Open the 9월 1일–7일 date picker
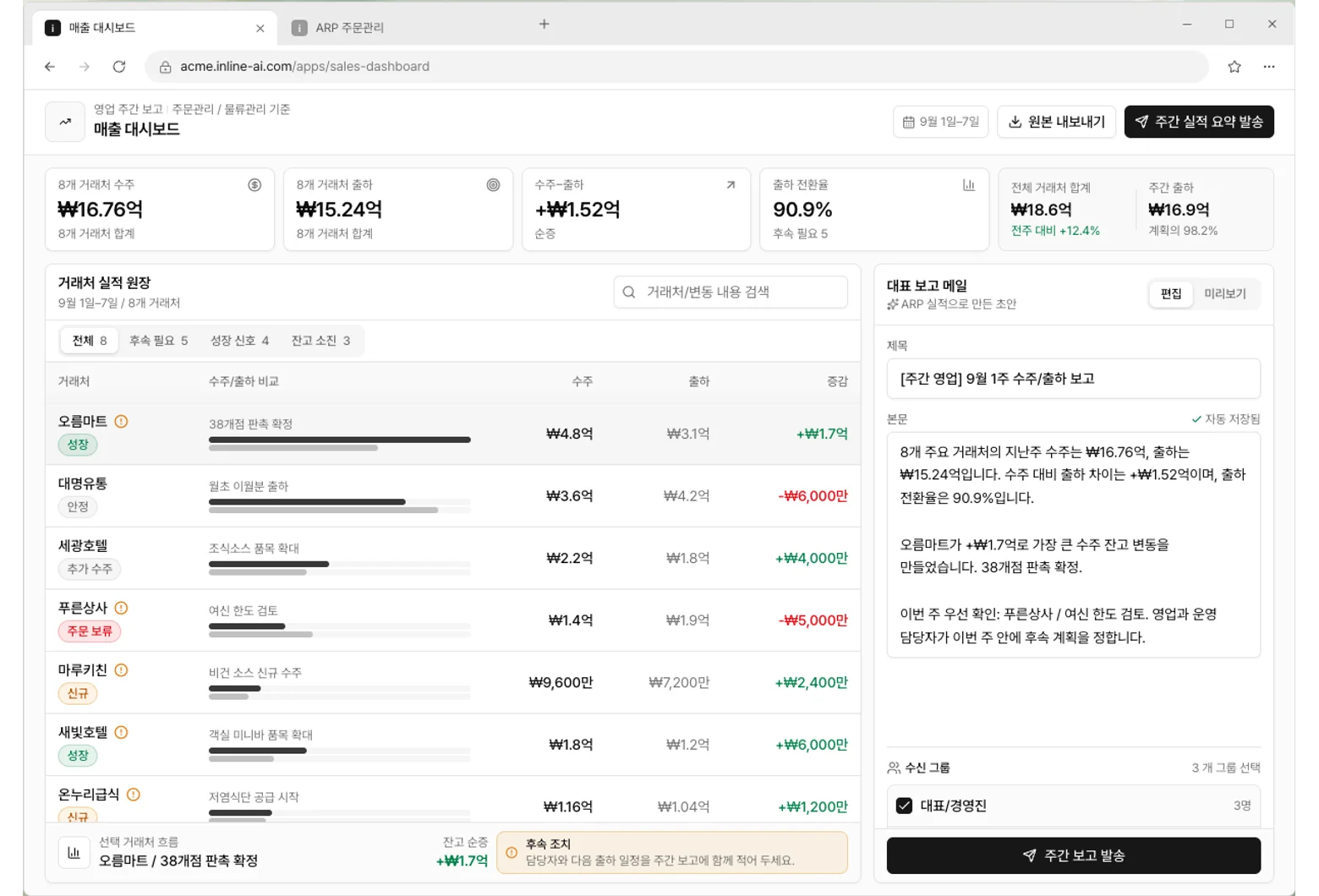1319x896 pixels. coord(941,122)
